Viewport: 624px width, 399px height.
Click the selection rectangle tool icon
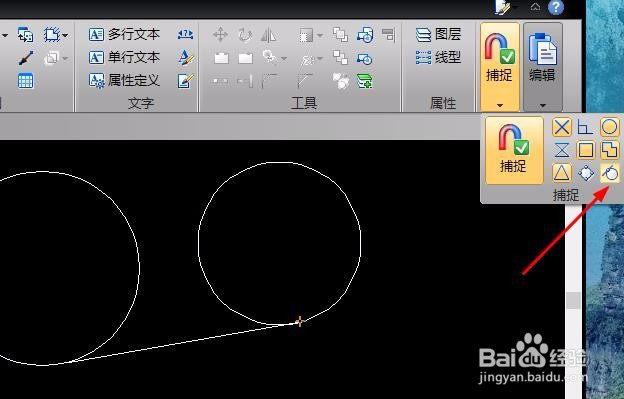coord(306,36)
